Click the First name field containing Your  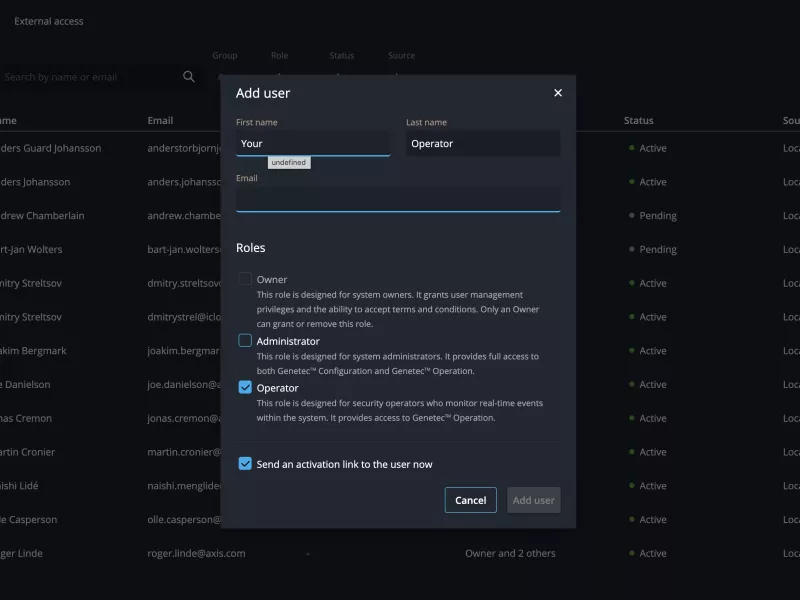coord(312,143)
